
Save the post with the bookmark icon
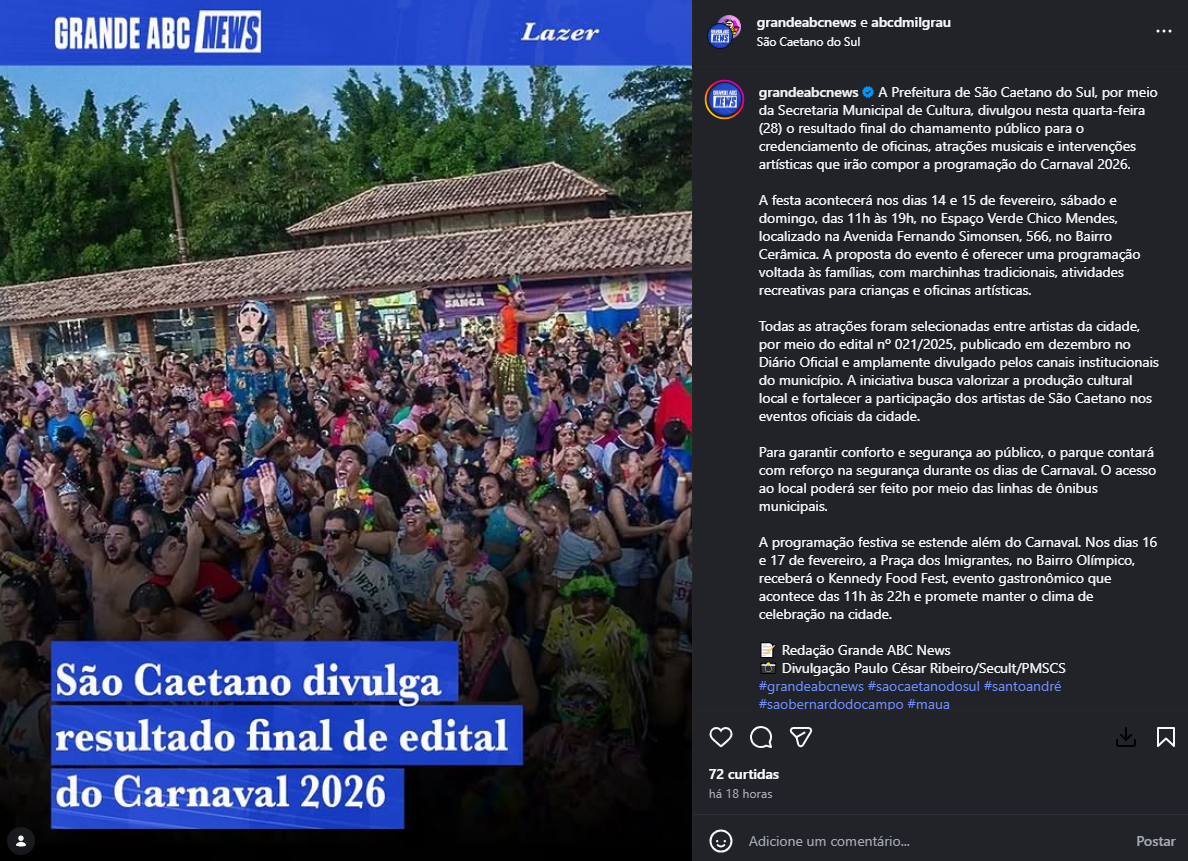point(1165,737)
